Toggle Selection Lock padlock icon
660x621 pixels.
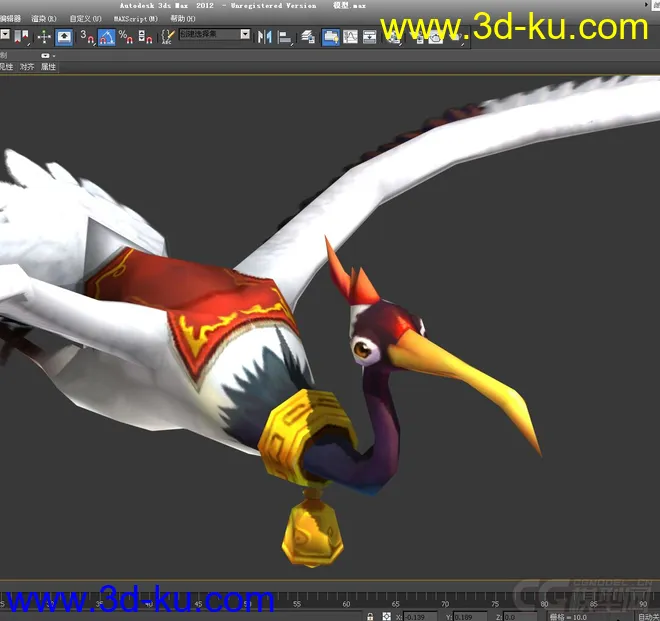(370, 616)
